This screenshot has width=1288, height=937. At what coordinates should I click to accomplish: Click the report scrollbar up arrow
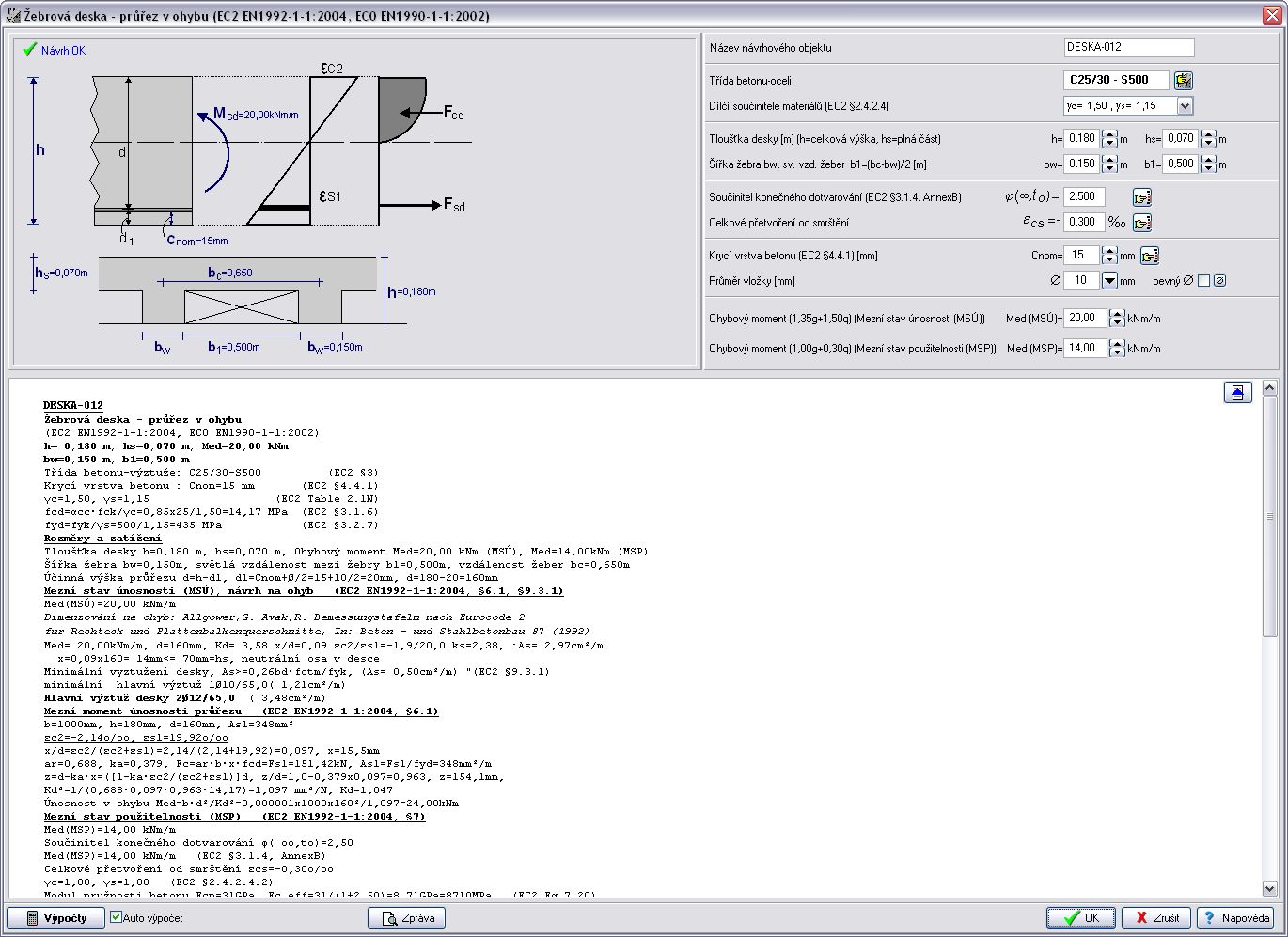tap(1269, 387)
